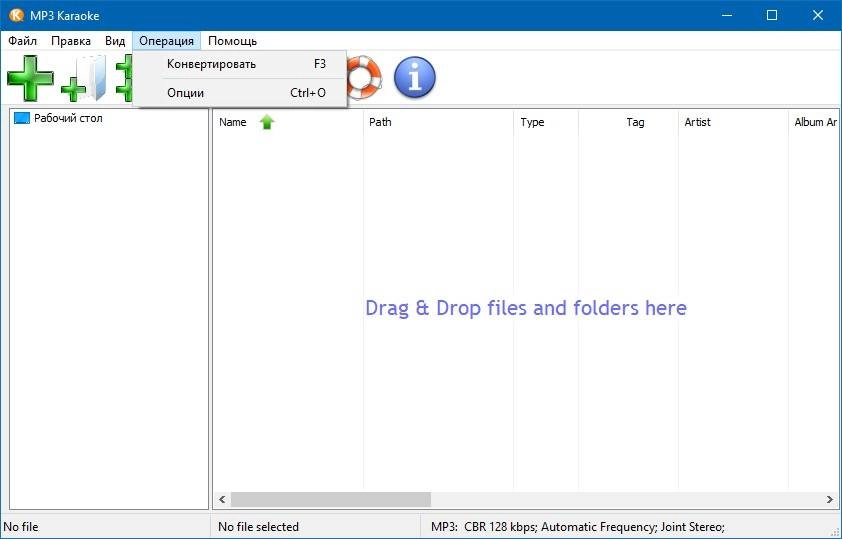Screen dimensions: 842x539
Task: Click the horizontal scrollbar right arrow
Action: (x=830, y=500)
